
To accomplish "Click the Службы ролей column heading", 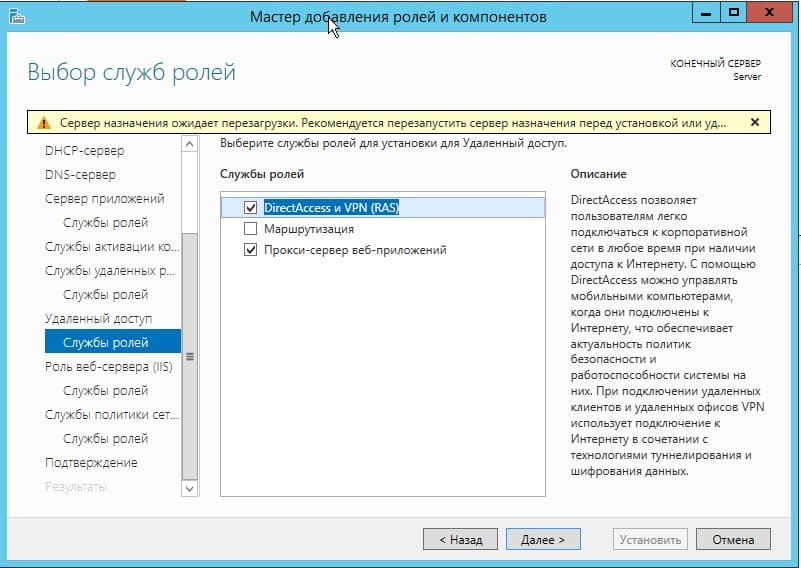I will (x=262, y=174).
